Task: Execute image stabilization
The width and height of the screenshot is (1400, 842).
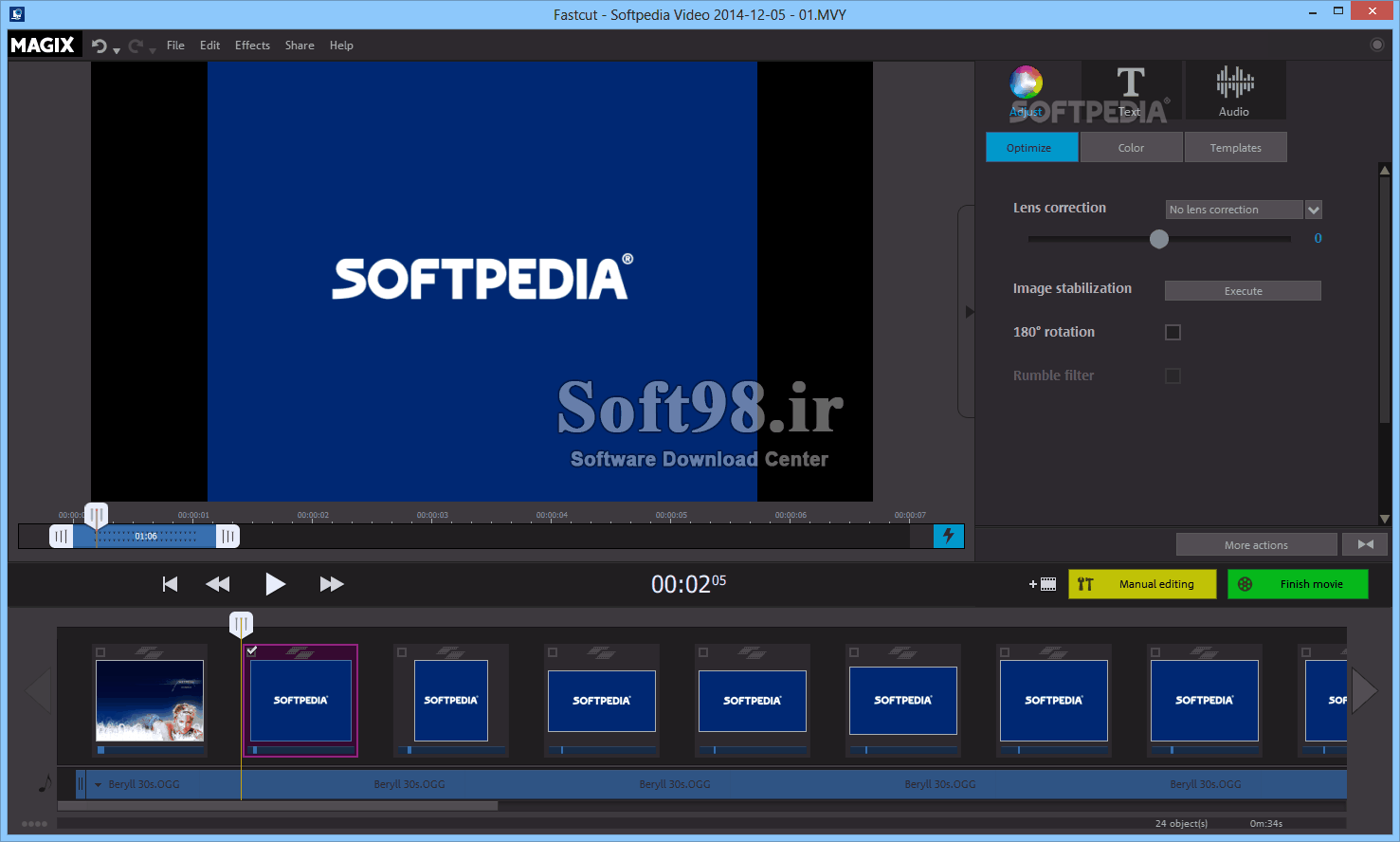Action: 1243,291
